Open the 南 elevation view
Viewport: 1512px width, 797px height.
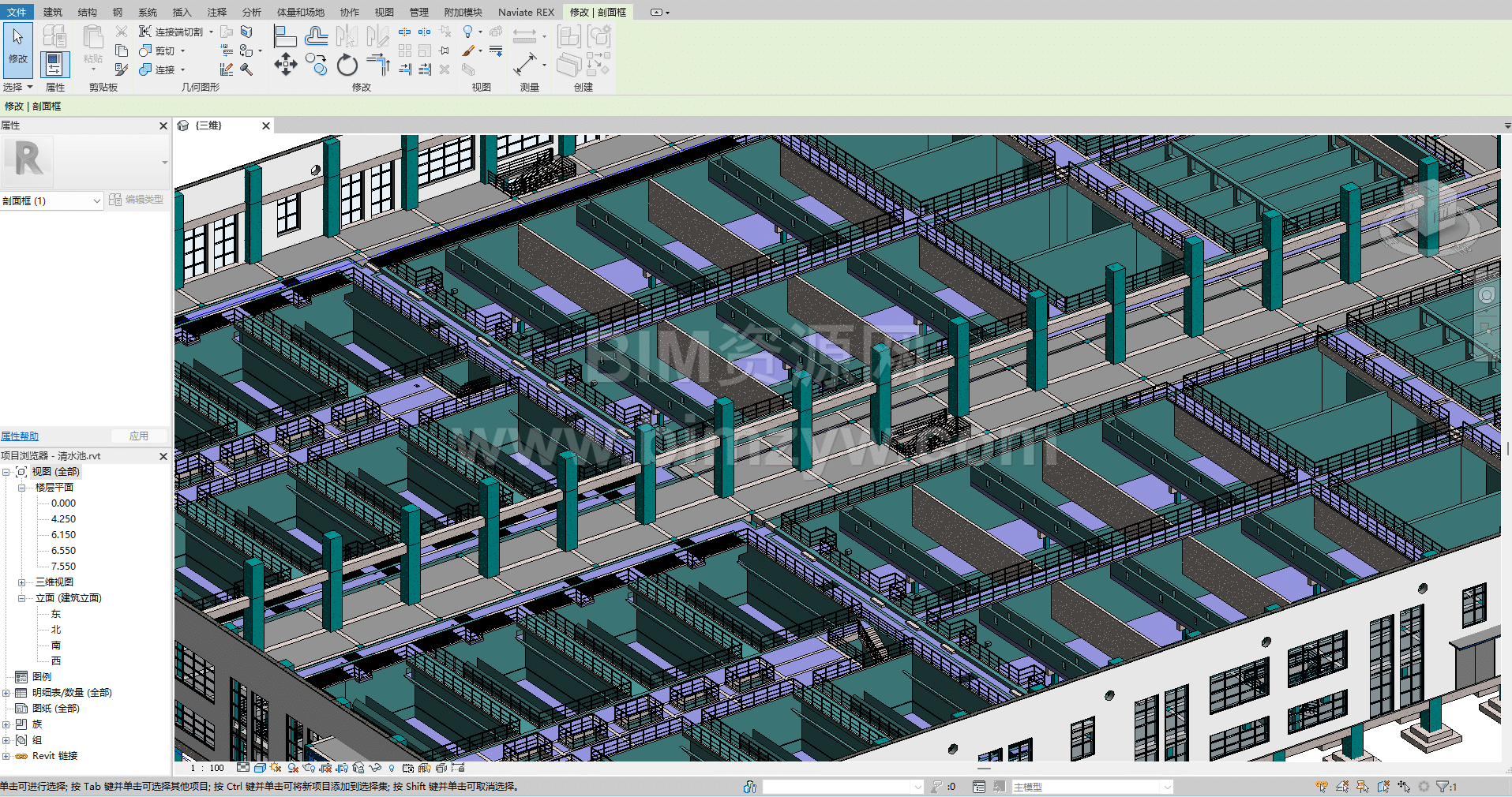point(56,645)
